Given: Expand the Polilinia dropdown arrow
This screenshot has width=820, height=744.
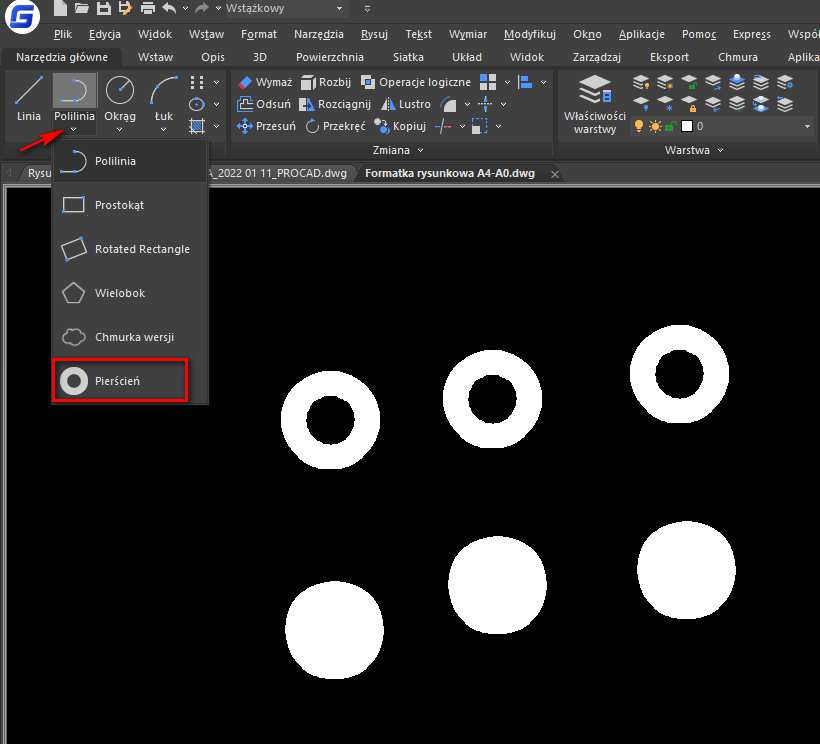Looking at the screenshot, I should click(x=75, y=129).
